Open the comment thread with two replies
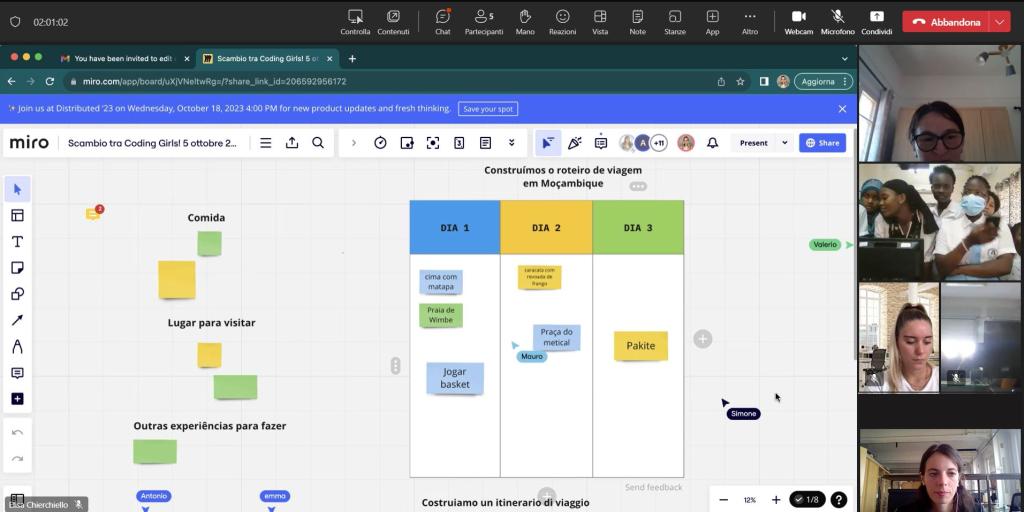1024x512 pixels. [94, 213]
